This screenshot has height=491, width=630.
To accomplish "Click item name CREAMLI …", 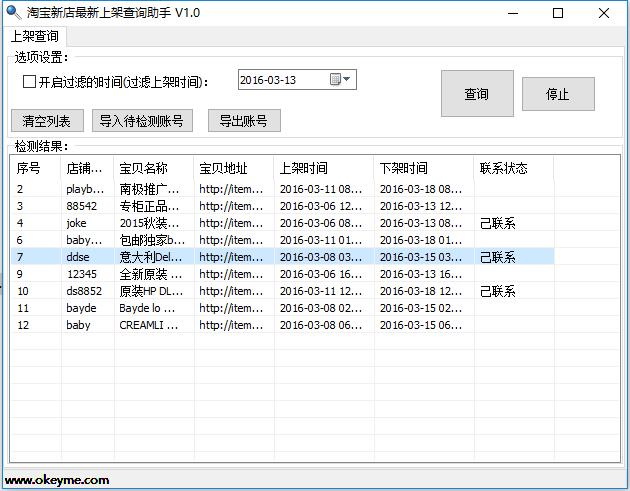I will pyautogui.click(x=148, y=325).
